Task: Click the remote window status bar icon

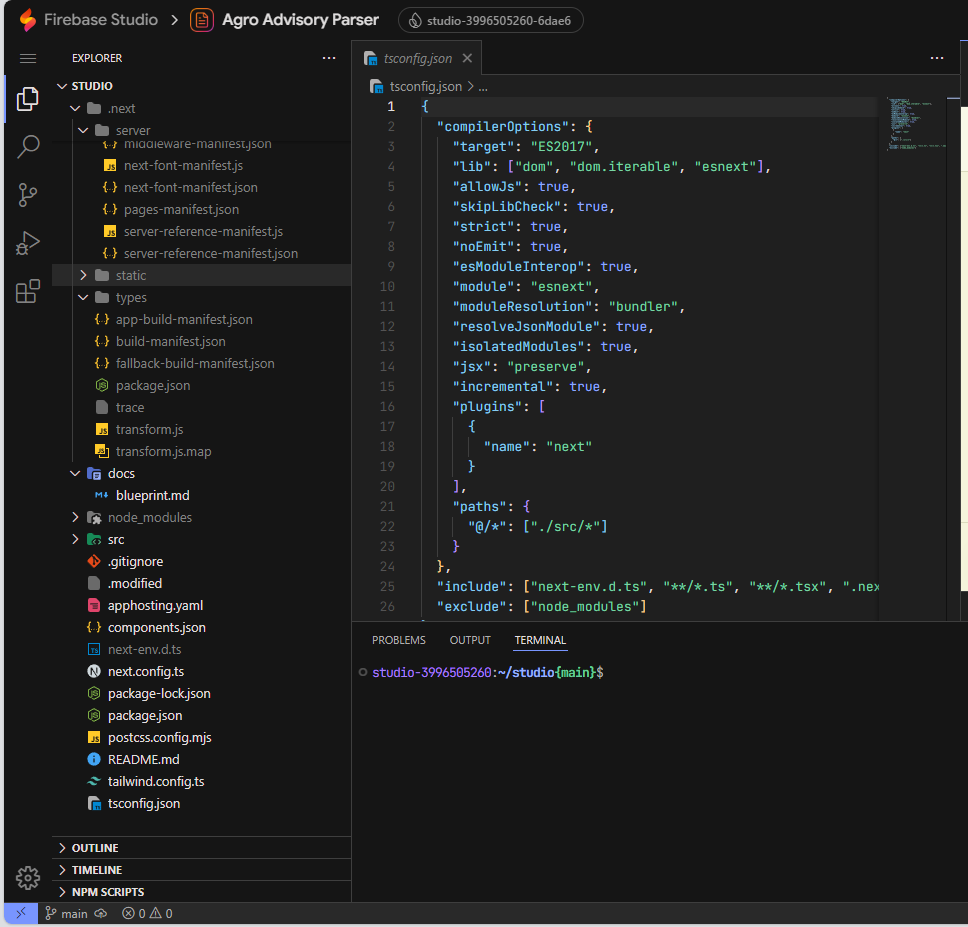Action: coord(21,913)
